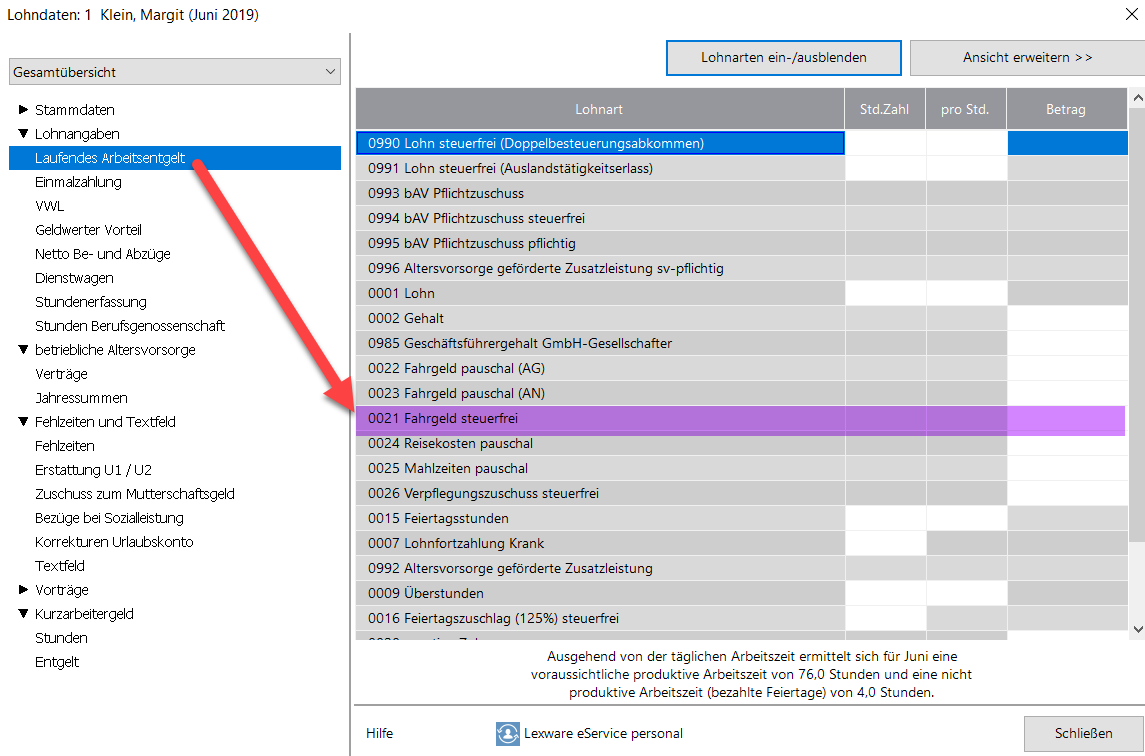Screen dimensions: 1145x756
Task: Select Einmalzahlung in the navigation tree
Action: coord(78,182)
